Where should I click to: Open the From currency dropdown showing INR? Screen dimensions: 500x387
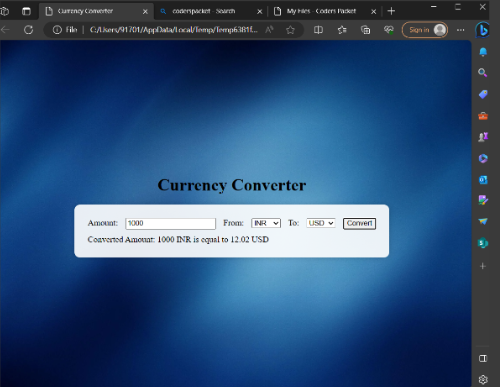click(266, 223)
